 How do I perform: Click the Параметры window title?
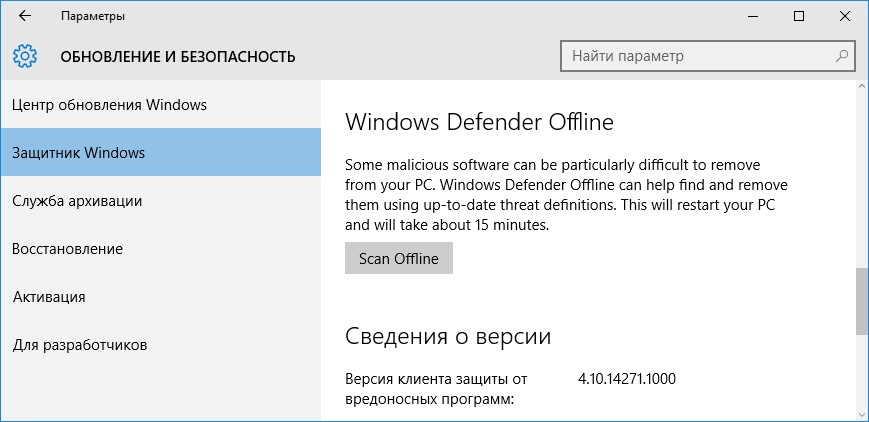point(93,17)
